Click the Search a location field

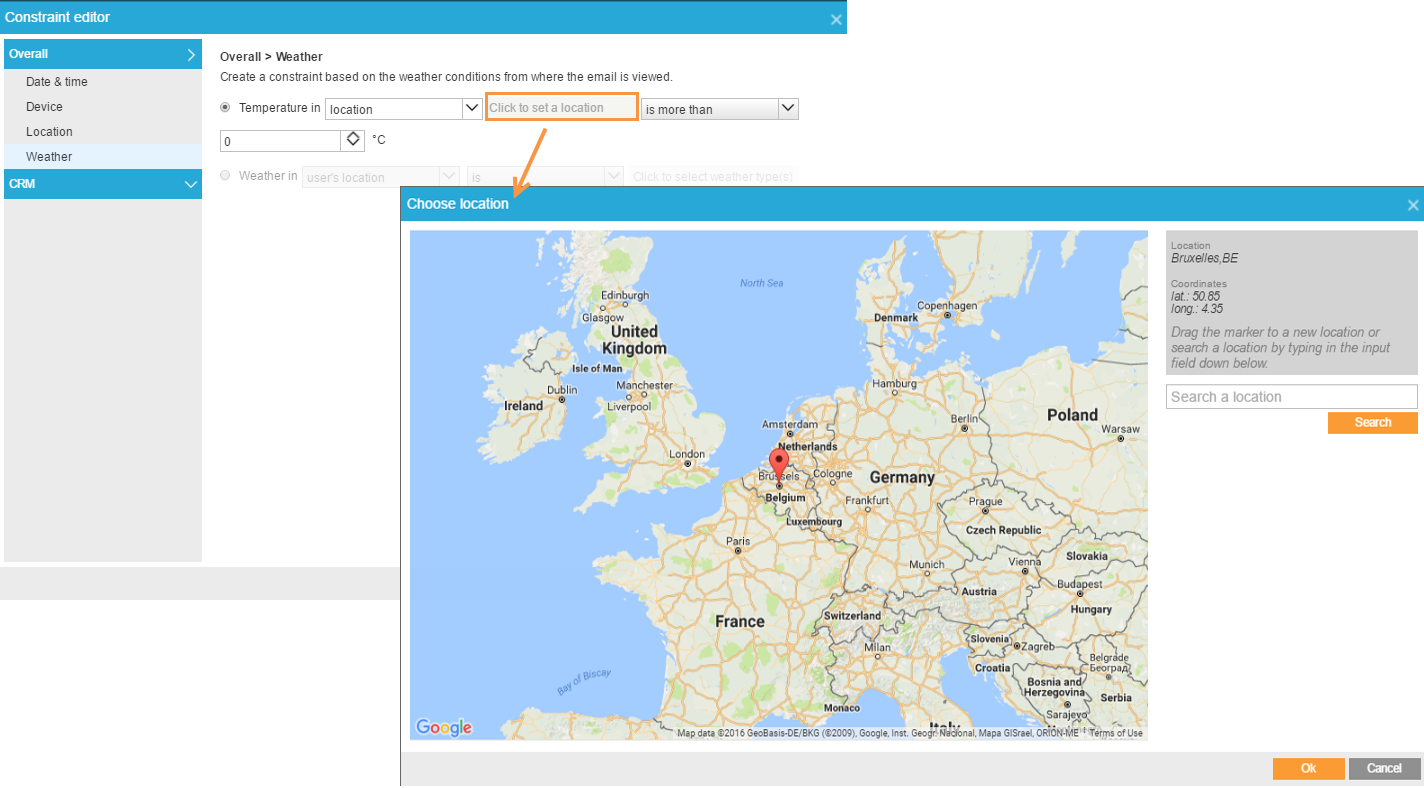click(x=1291, y=397)
